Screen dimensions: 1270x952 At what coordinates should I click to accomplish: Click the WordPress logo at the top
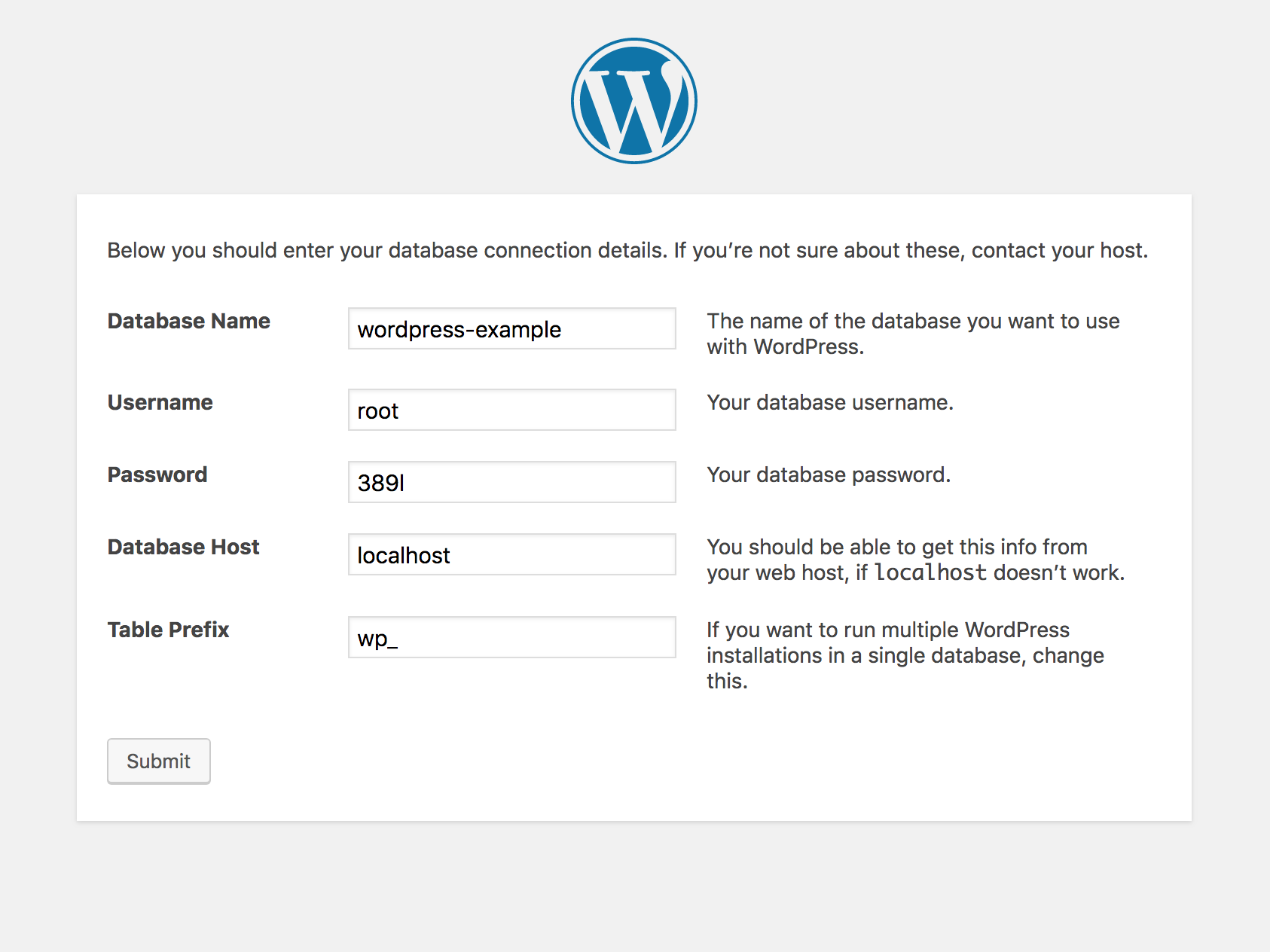coord(633,101)
